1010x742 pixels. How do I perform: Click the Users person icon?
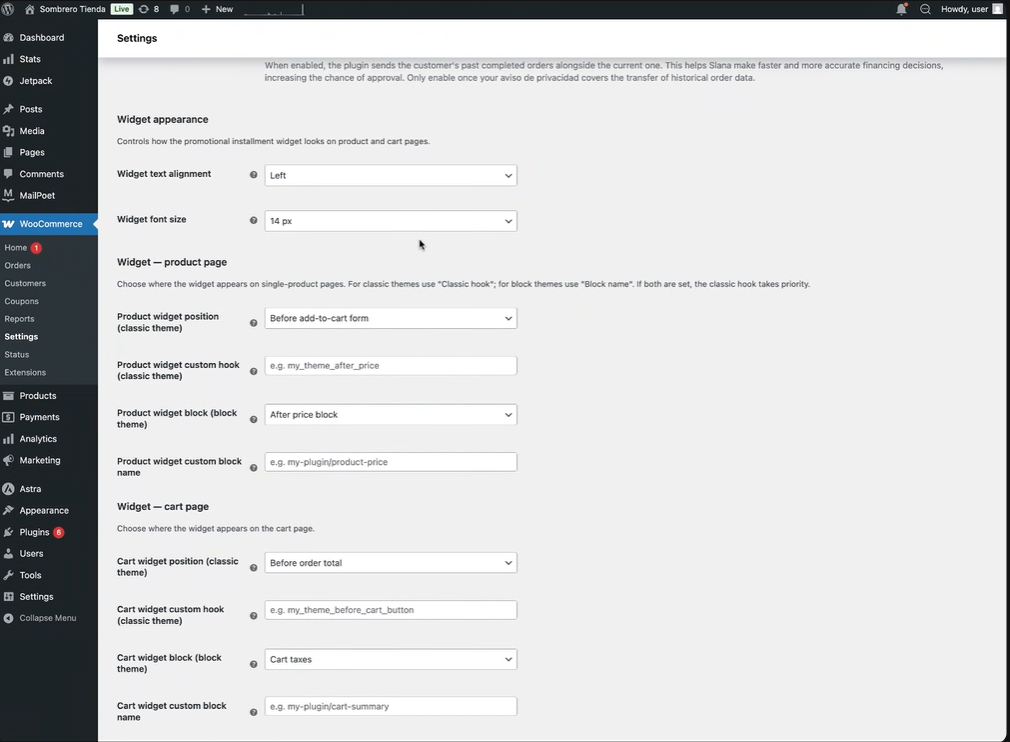point(8,553)
